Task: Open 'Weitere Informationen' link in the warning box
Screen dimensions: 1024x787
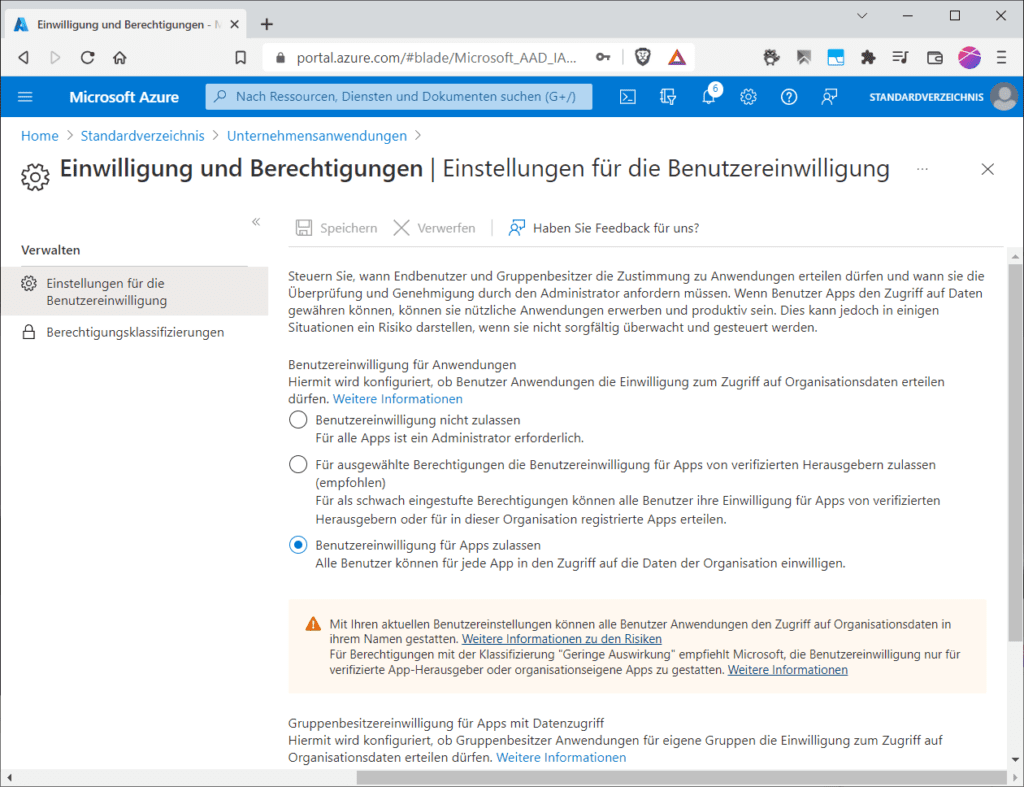Action: 788,669
